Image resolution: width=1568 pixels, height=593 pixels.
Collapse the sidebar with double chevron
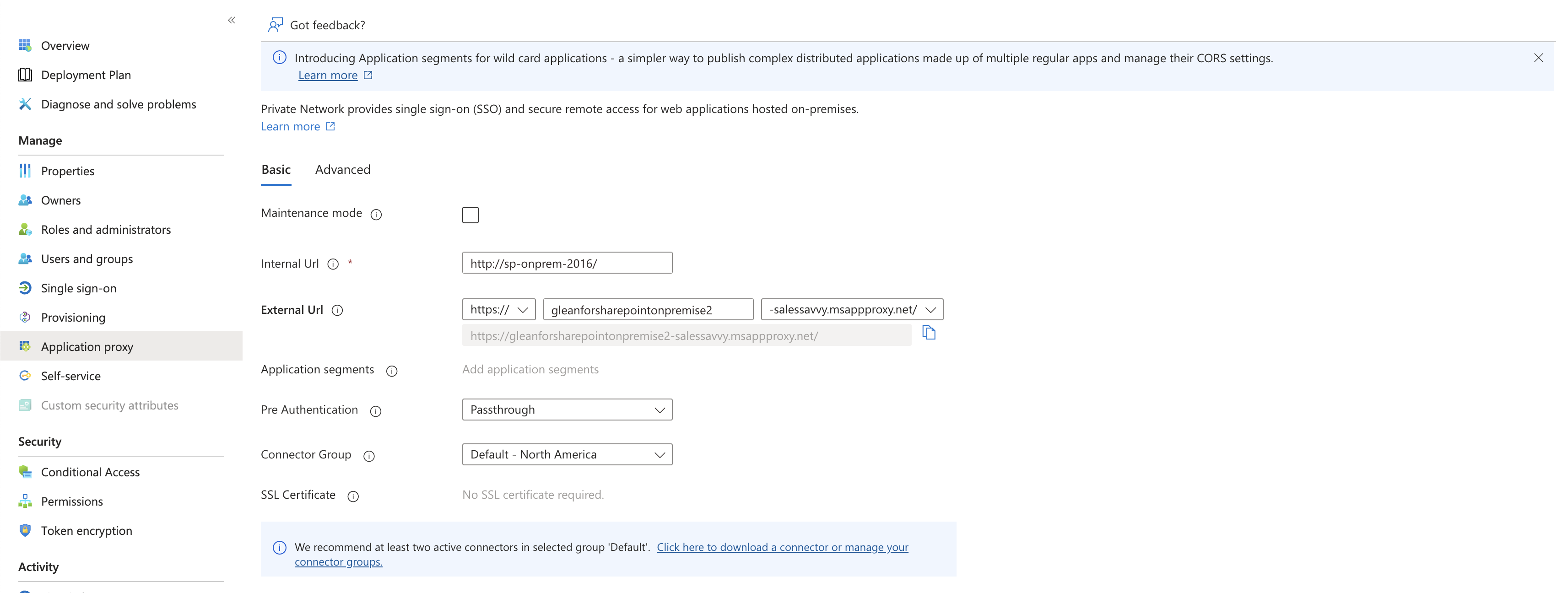coord(231,20)
